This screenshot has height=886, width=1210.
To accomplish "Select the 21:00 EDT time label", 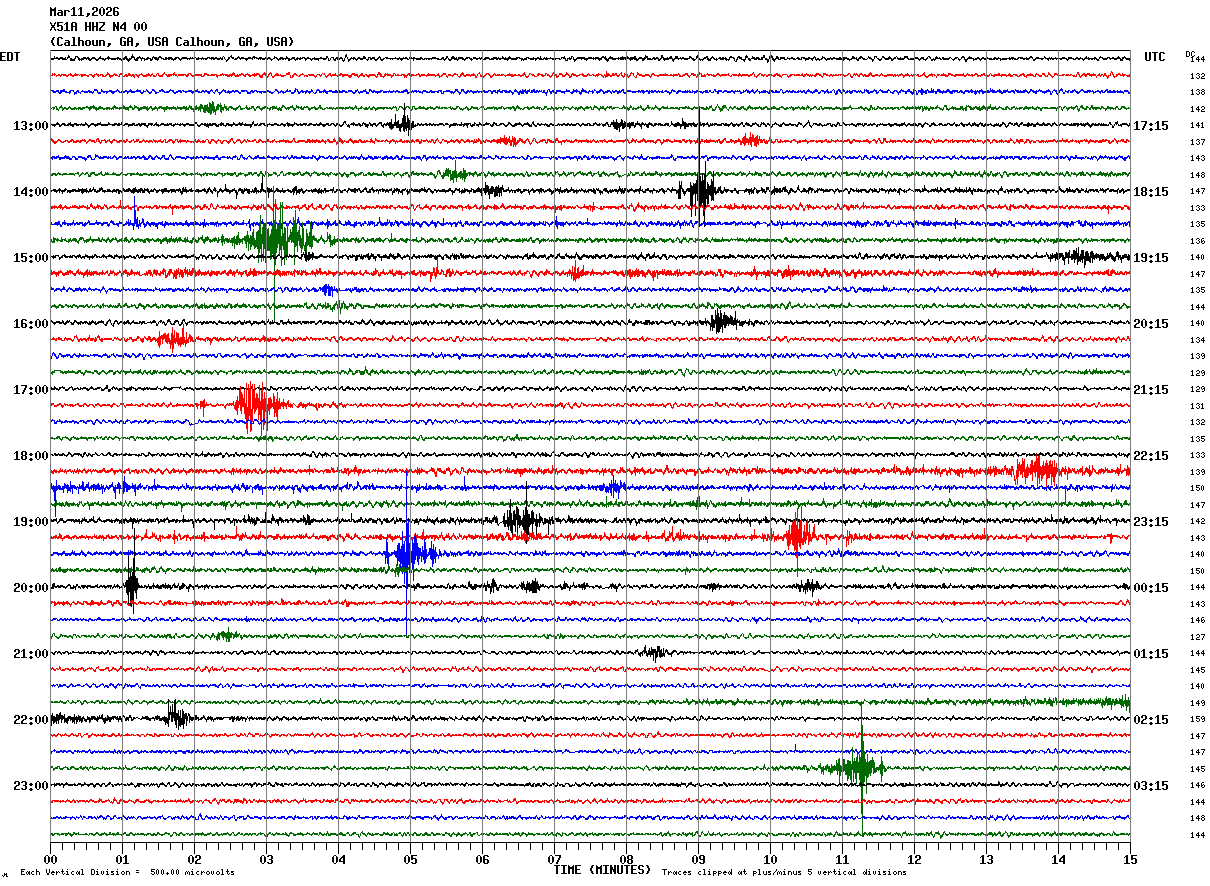I will (x=31, y=654).
